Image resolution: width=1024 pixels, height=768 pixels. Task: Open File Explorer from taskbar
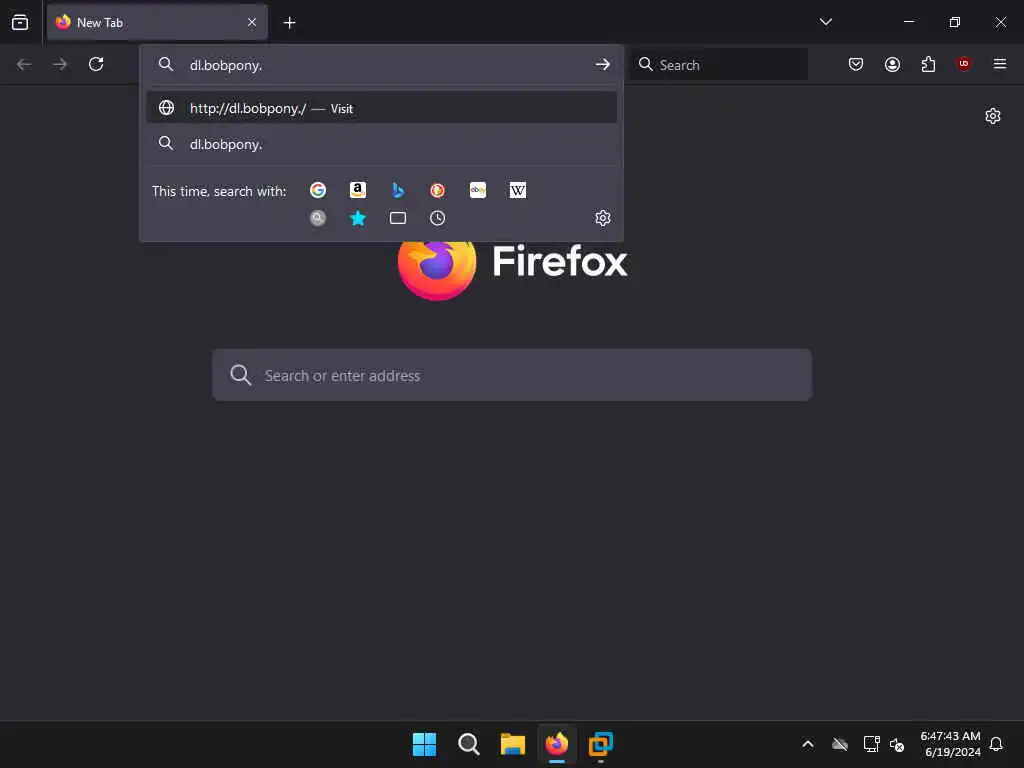pyautogui.click(x=513, y=744)
